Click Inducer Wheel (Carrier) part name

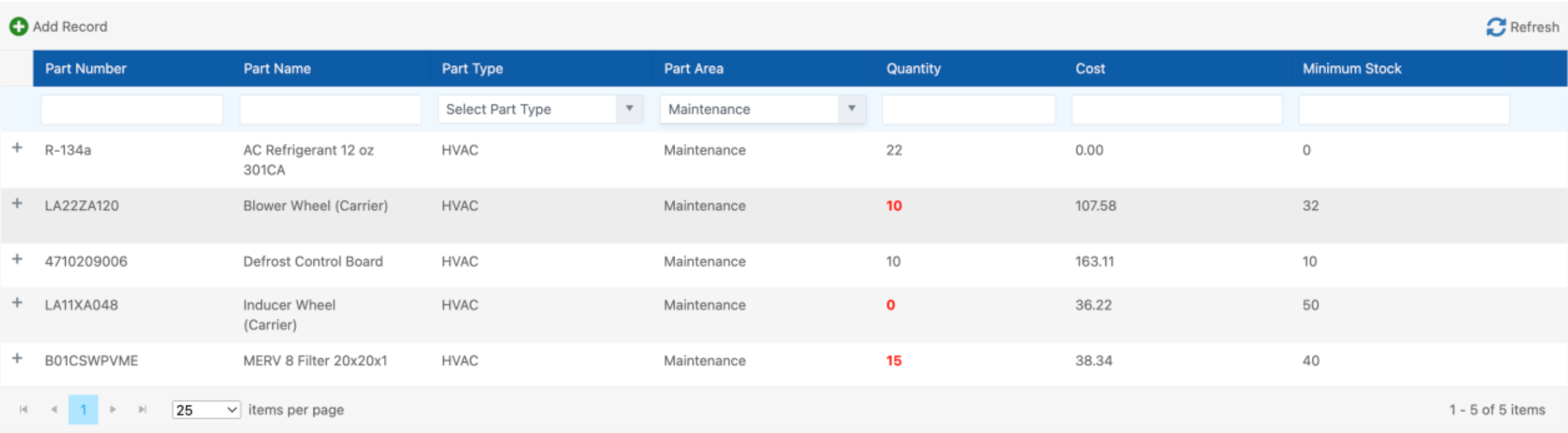(289, 315)
